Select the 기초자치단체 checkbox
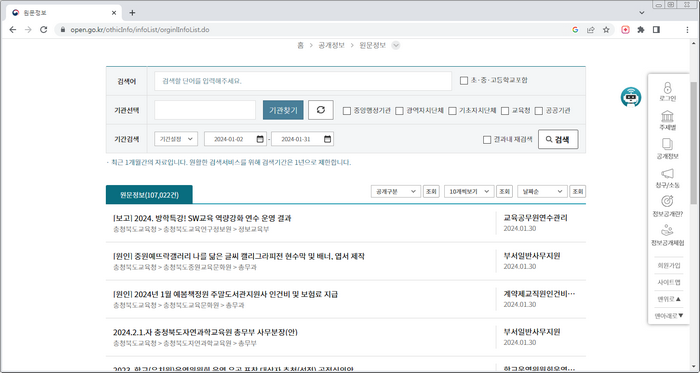This screenshot has width=700, height=373. (453, 111)
